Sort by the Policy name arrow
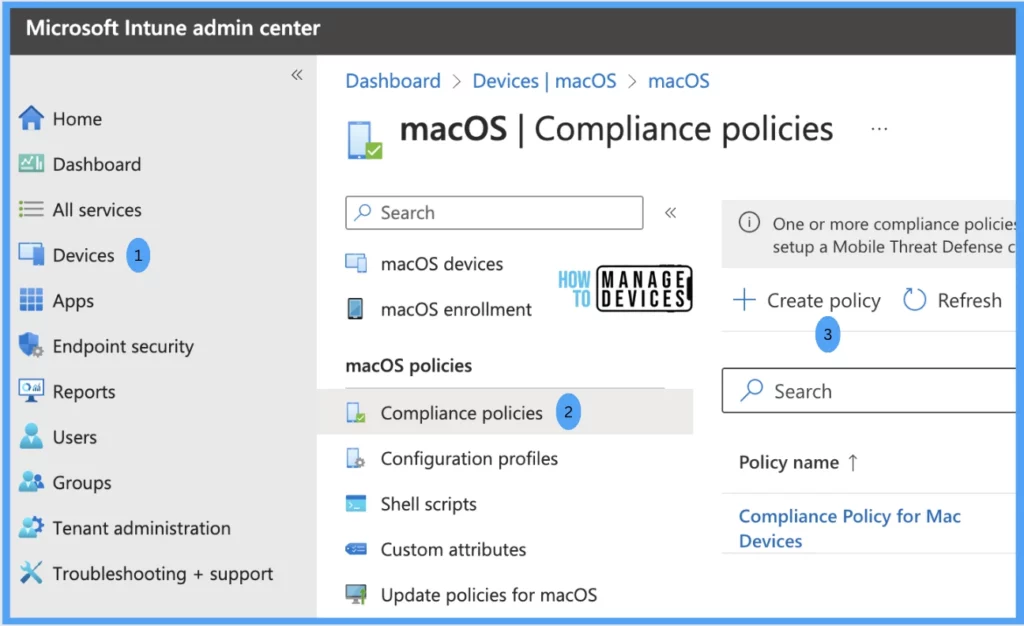The height and width of the screenshot is (626, 1024). 853,462
